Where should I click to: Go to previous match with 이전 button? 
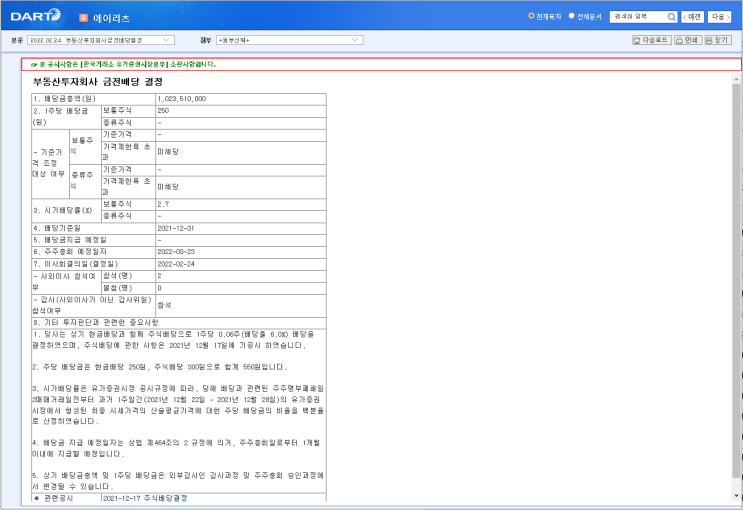click(692, 17)
